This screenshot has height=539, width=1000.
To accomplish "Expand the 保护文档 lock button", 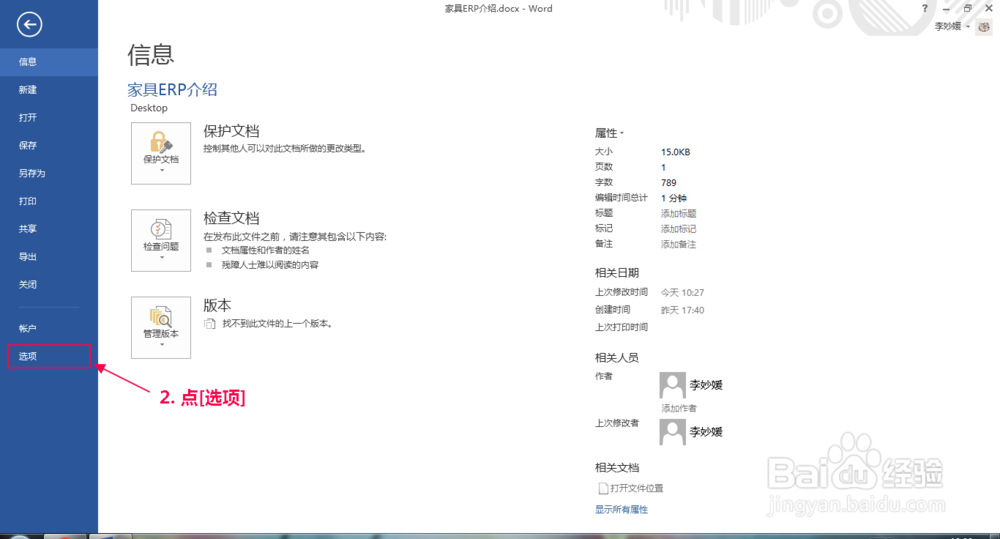I will tap(161, 154).
